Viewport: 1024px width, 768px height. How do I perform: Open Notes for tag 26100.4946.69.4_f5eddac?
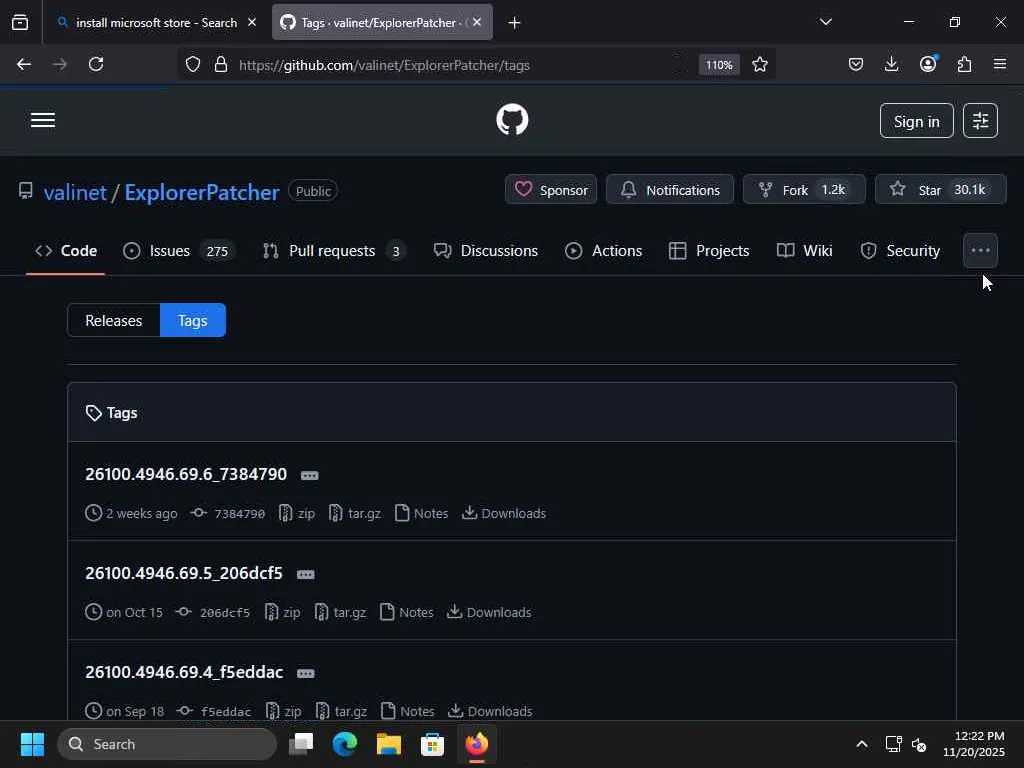(x=408, y=711)
